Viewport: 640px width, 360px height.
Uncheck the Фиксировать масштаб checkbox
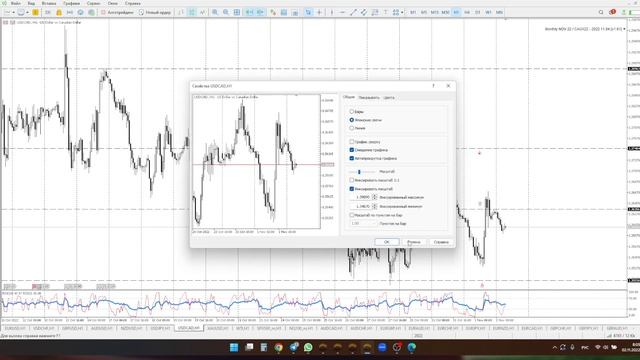coord(351,189)
